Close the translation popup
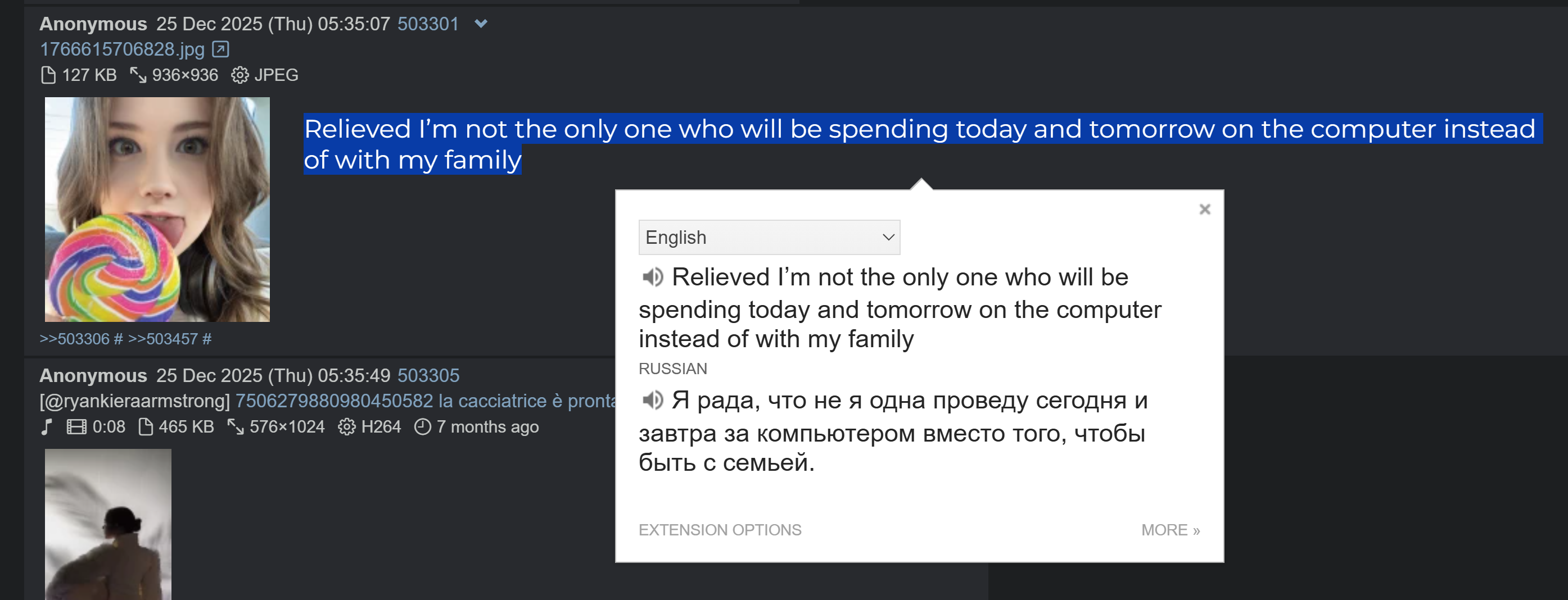 [1204, 210]
